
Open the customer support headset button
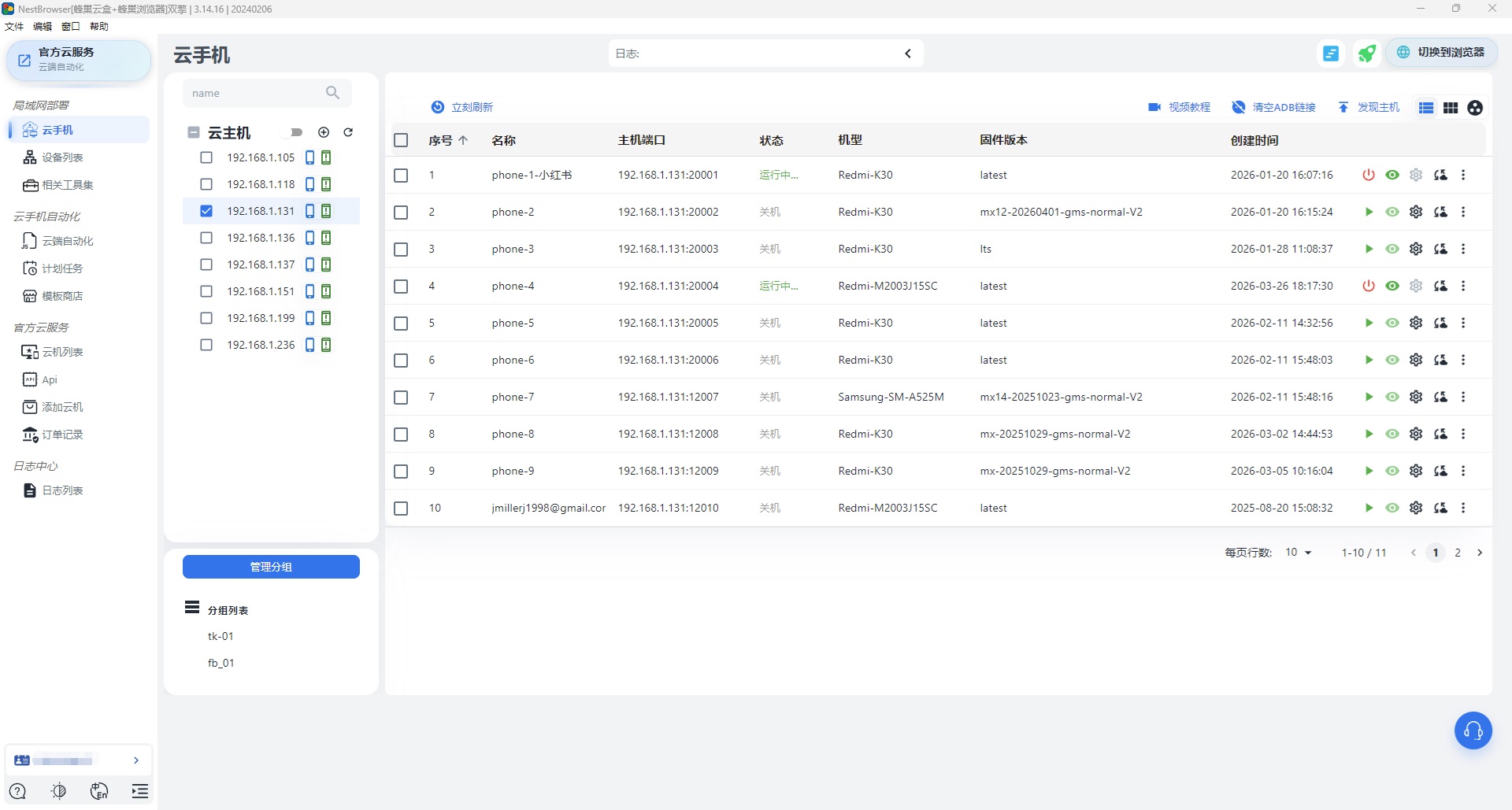pyautogui.click(x=1473, y=730)
